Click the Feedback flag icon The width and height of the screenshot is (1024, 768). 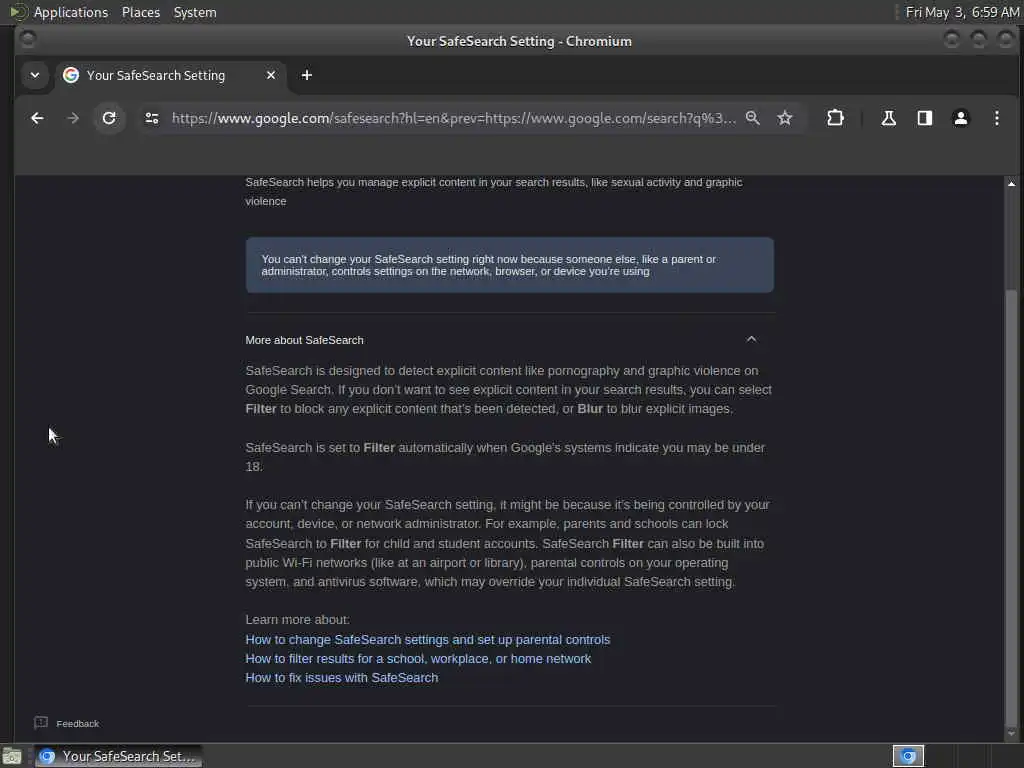41,722
